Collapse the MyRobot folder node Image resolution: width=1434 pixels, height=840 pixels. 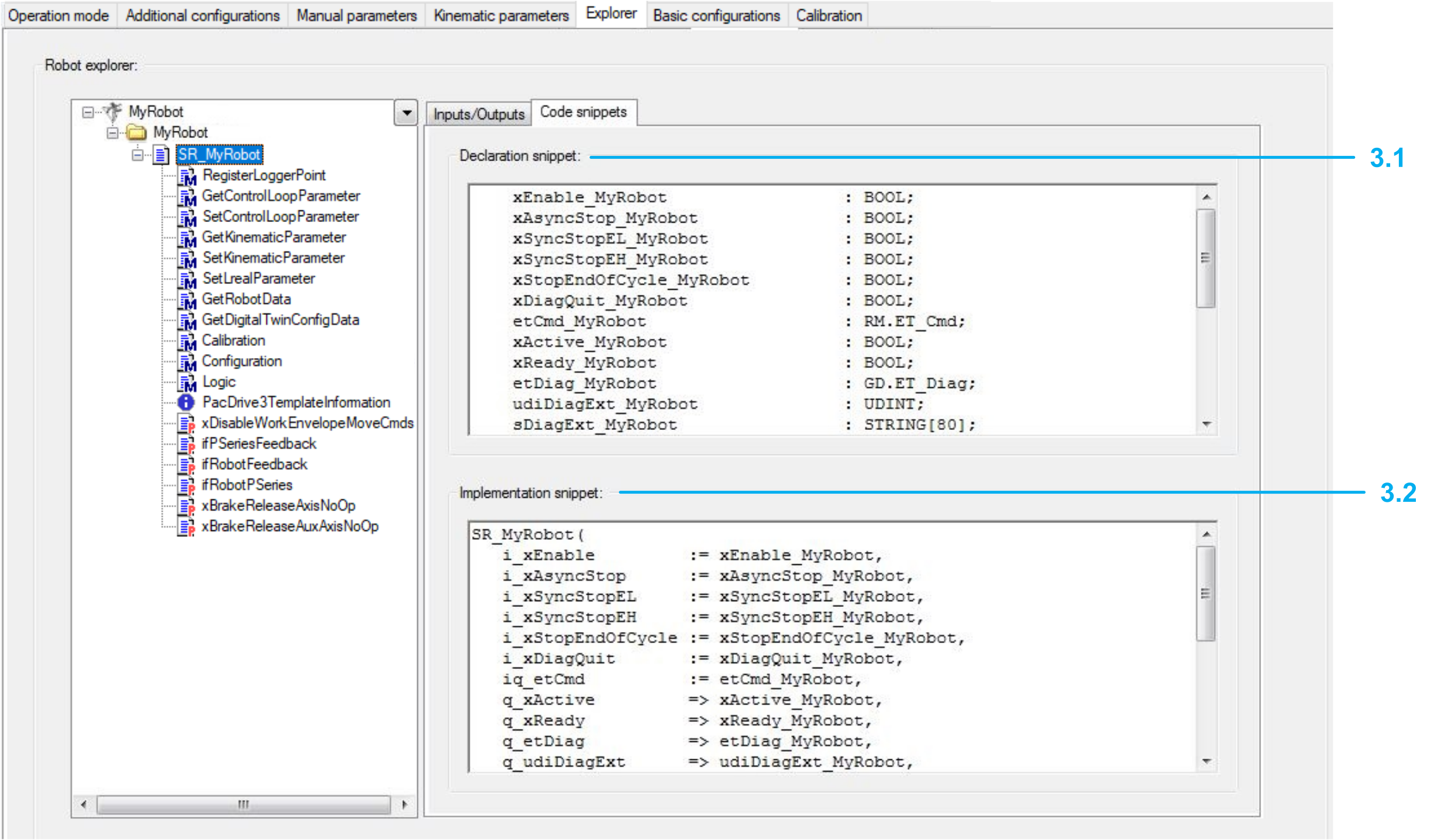pos(112,133)
